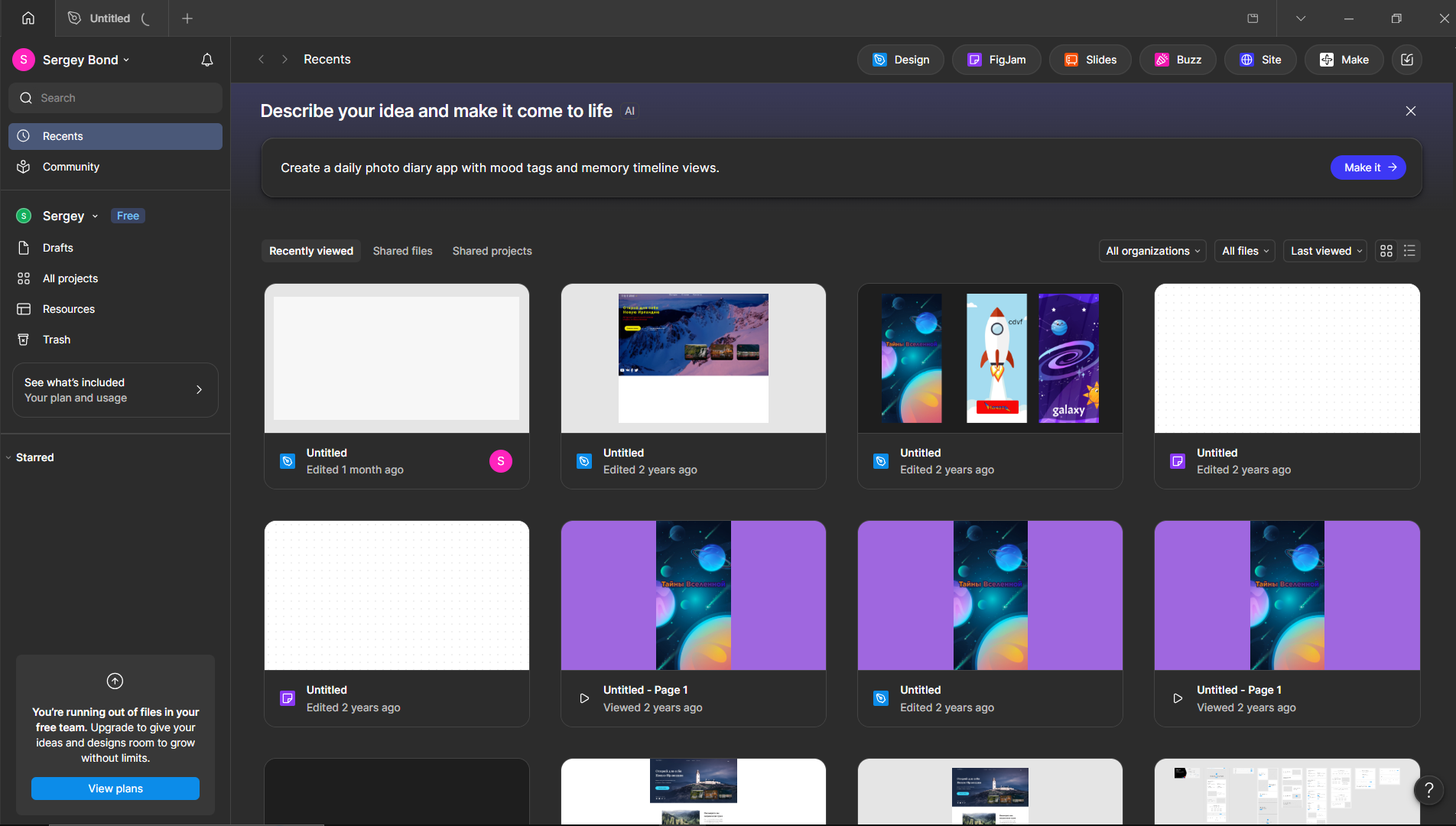Open All projects in the sidebar

pos(115,278)
